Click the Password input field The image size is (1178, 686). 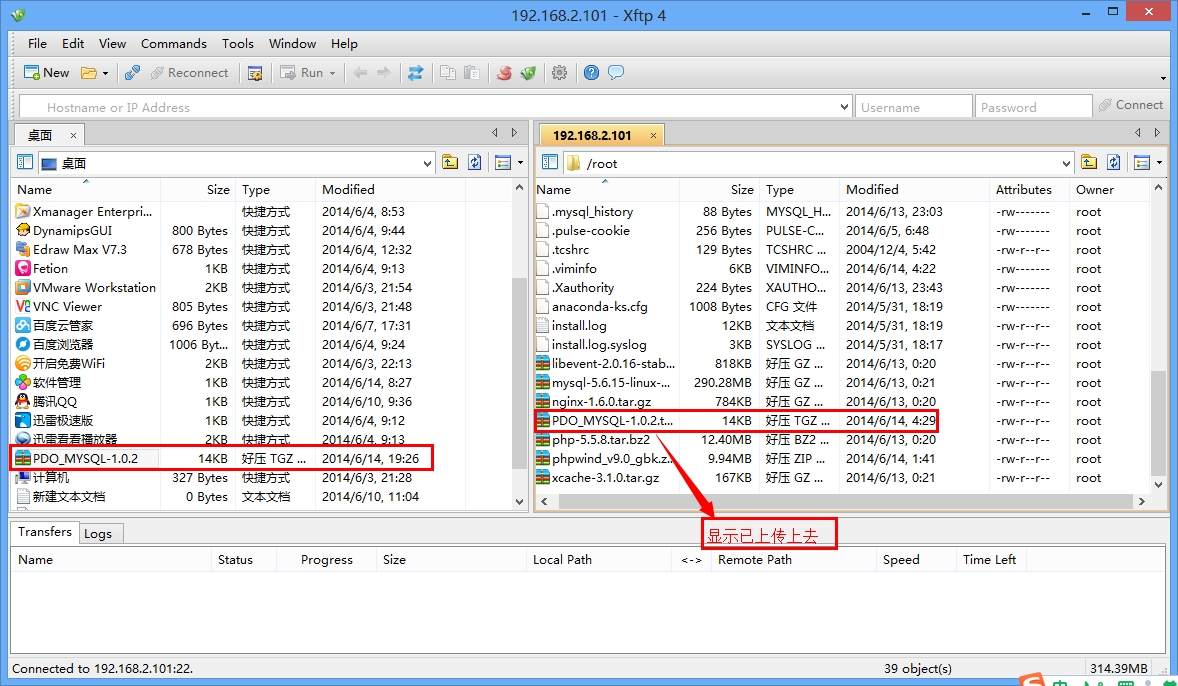(x=1033, y=107)
